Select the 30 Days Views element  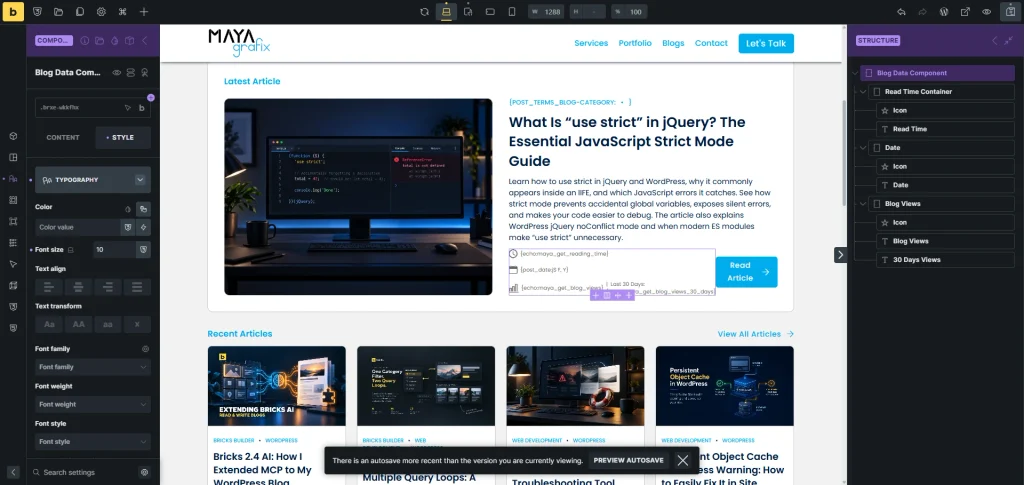pyautogui.click(x=945, y=260)
